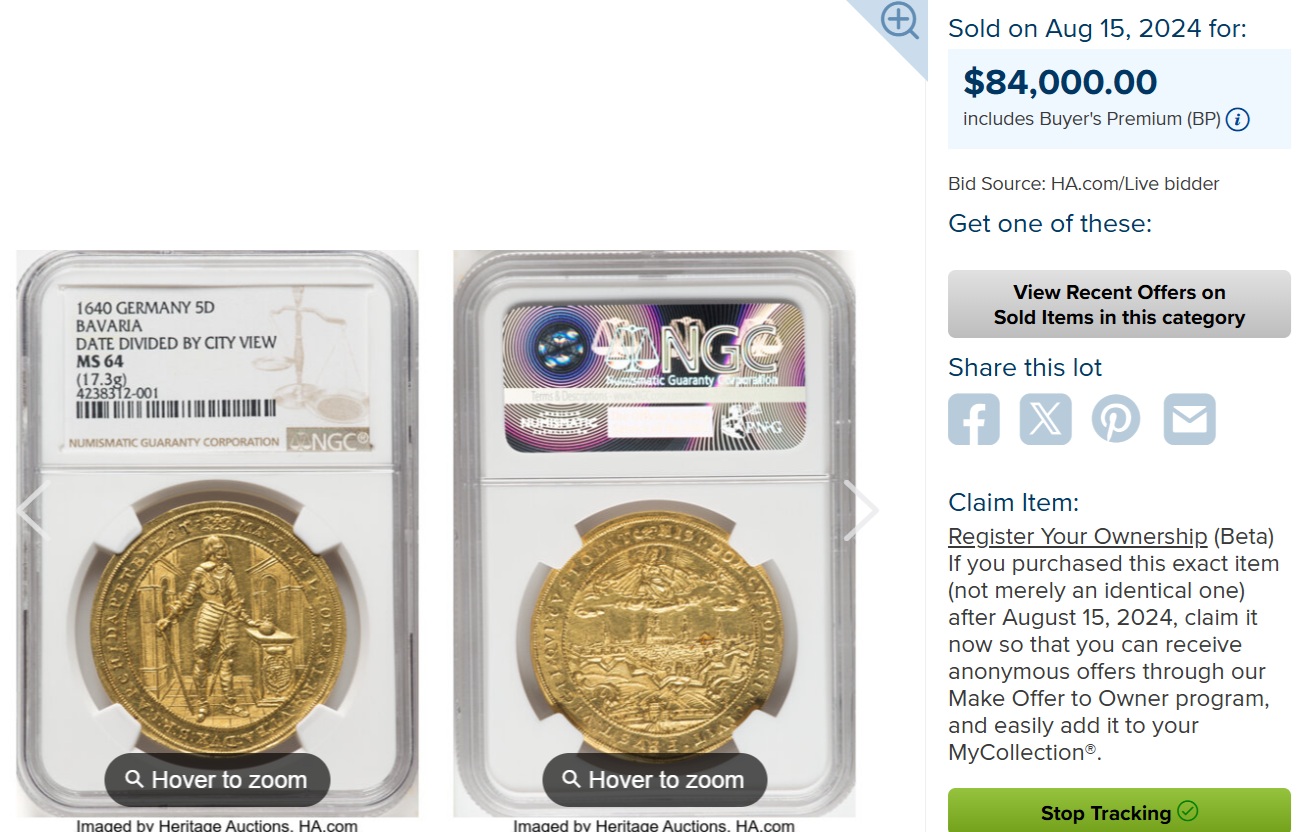The height and width of the screenshot is (832, 1303).
Task: Share this lot on Facebook
Action: pos(974,419)
